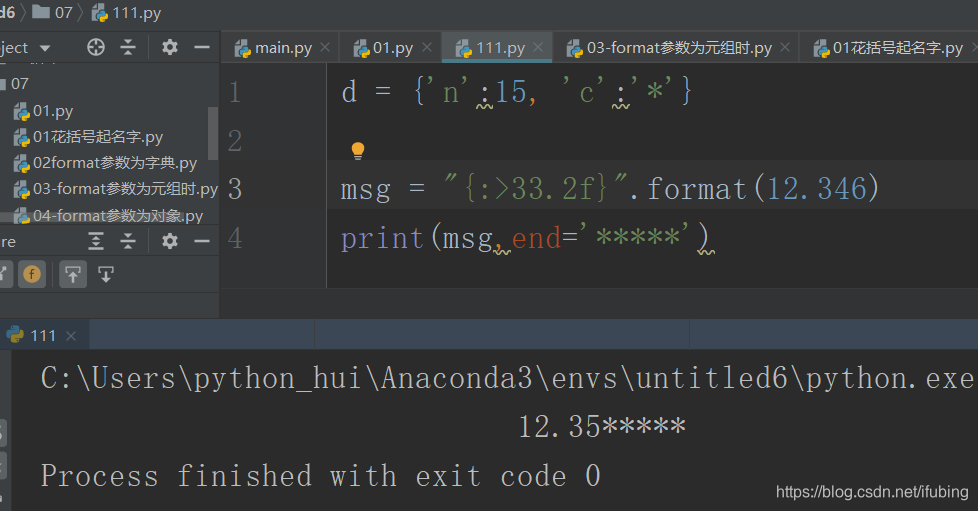Open Structure panel settings gear
Viewport: 978px width, 511px height.
click(x=170, y=241)
